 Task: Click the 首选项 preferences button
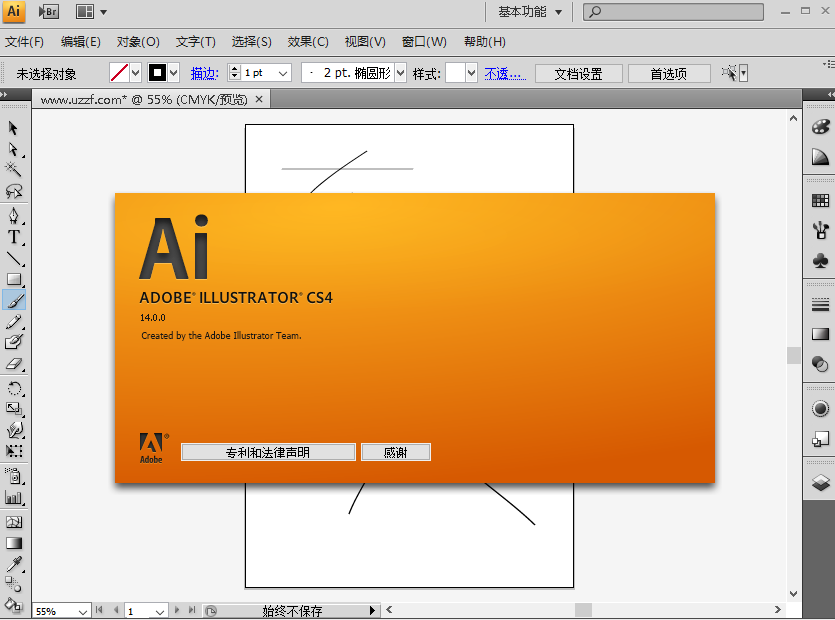669,74
